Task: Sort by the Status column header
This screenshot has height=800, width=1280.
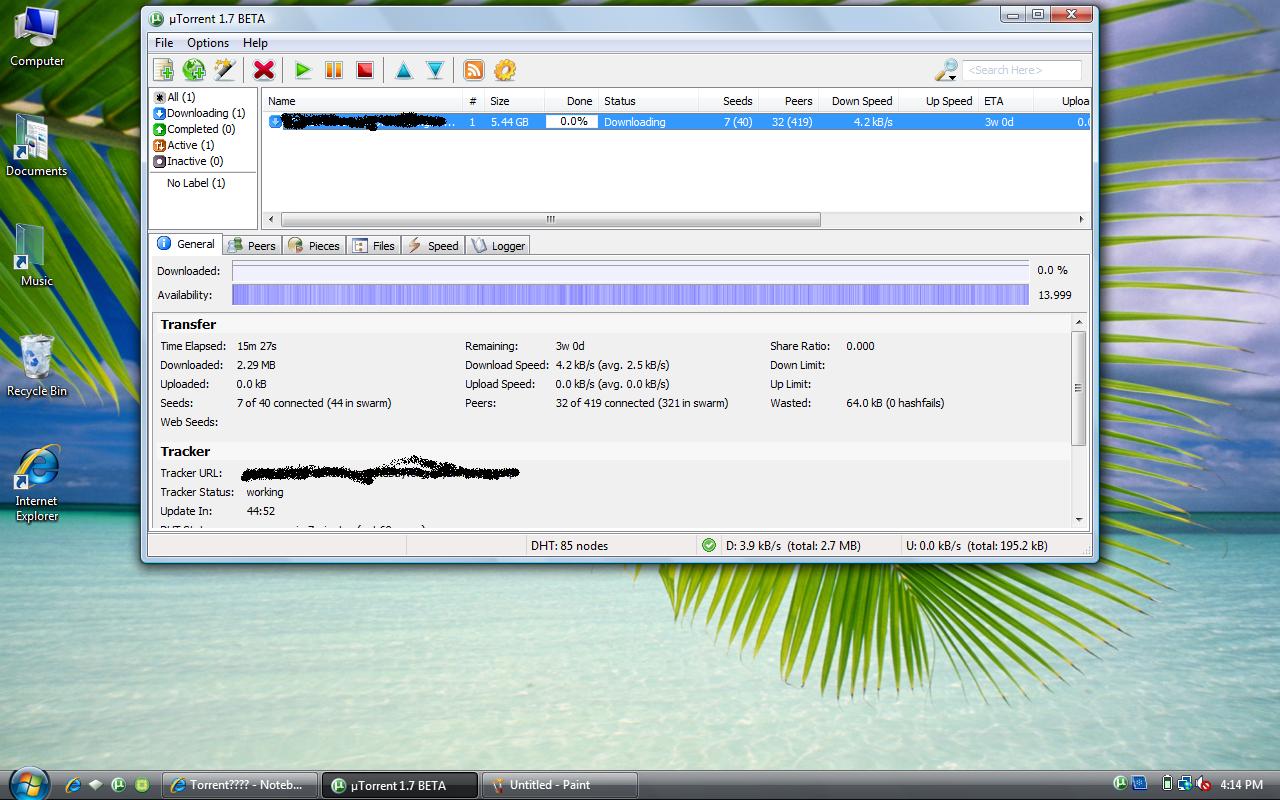Action: (649, 101)
